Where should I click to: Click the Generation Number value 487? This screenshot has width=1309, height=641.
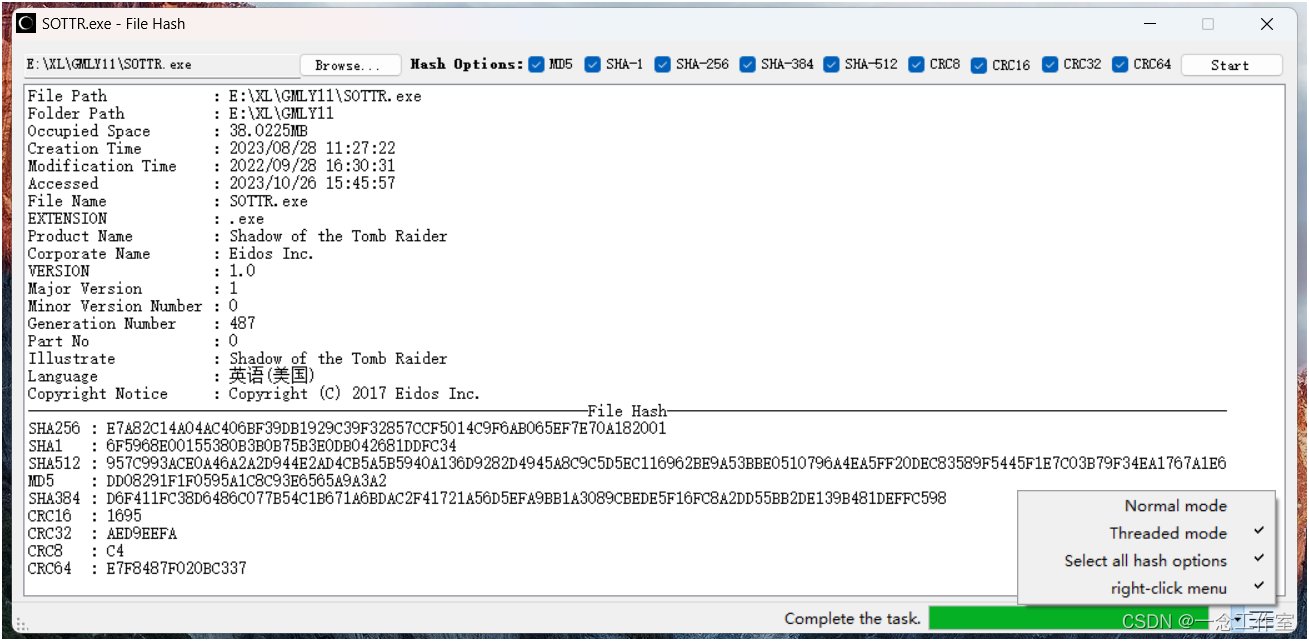pos(242,324)
